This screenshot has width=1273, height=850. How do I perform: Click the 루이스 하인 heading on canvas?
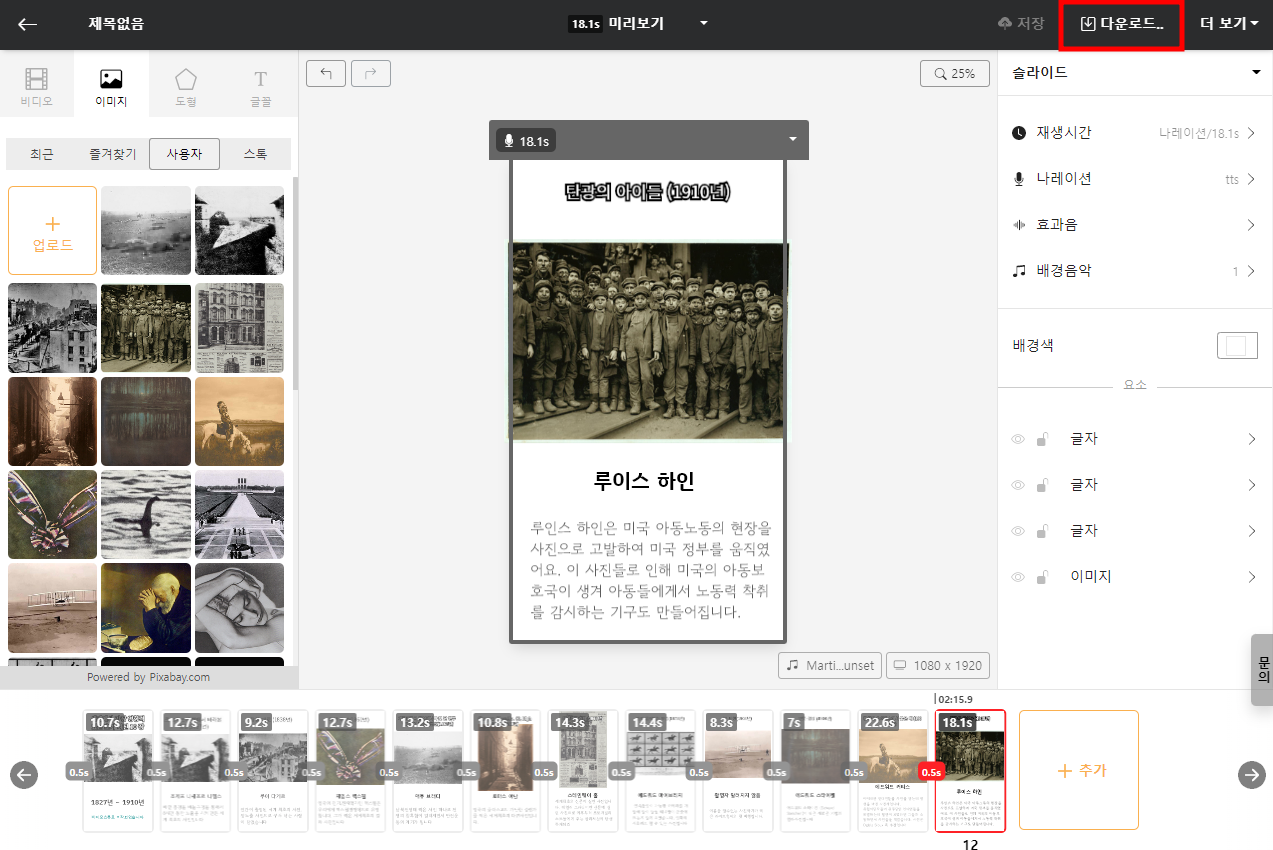click(x=644, y=481)
